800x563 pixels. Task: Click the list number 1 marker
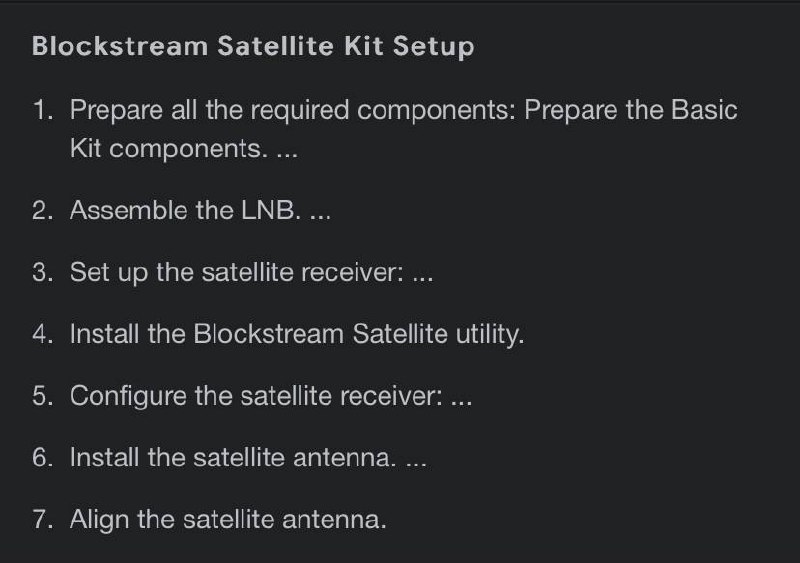tap(43, 110)
